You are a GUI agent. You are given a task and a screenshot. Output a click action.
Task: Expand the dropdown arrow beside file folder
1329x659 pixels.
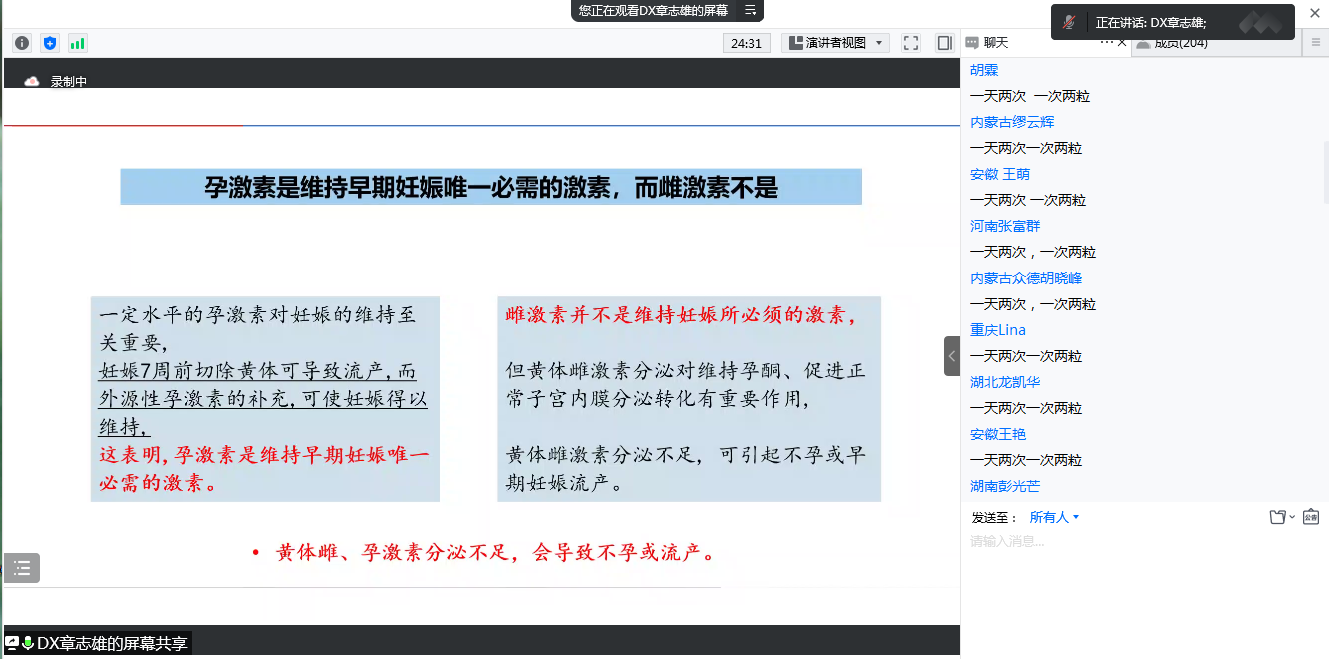(x=1292, y=517)
